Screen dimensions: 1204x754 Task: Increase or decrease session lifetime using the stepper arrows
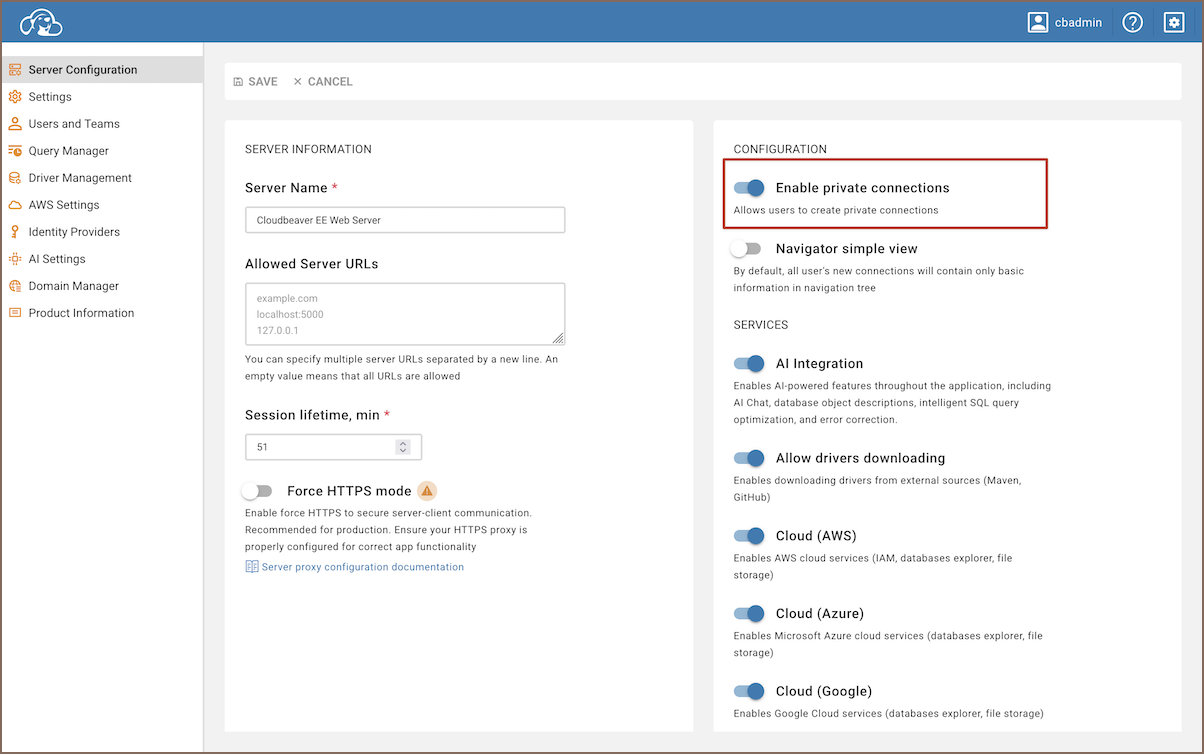coord(403,447)
